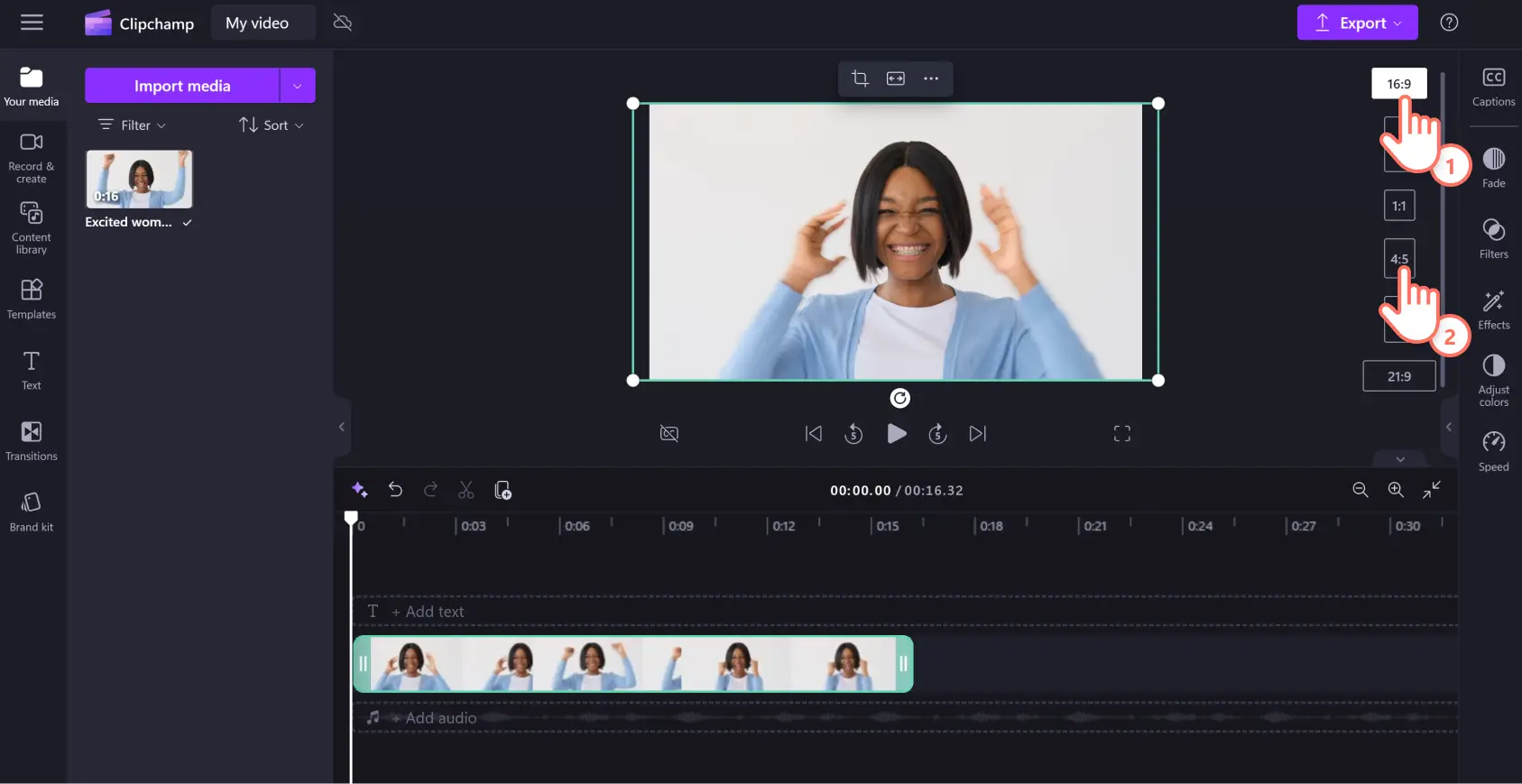Click the duplicate clip icon
This screenshot has width=1522, height=784.
click(x=503, y=490)
